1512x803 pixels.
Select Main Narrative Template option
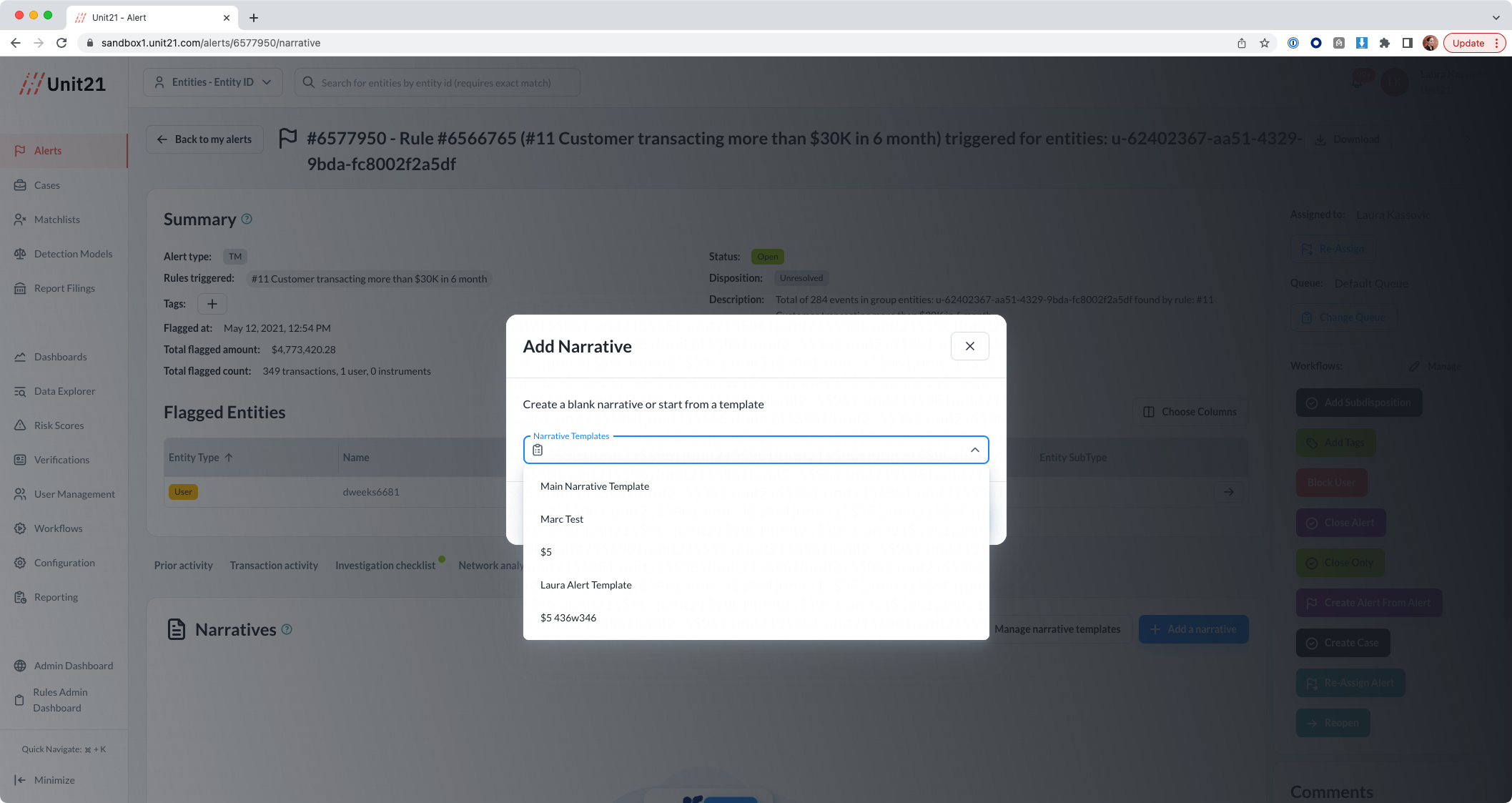pyautogui.click(x=756, y=486)
